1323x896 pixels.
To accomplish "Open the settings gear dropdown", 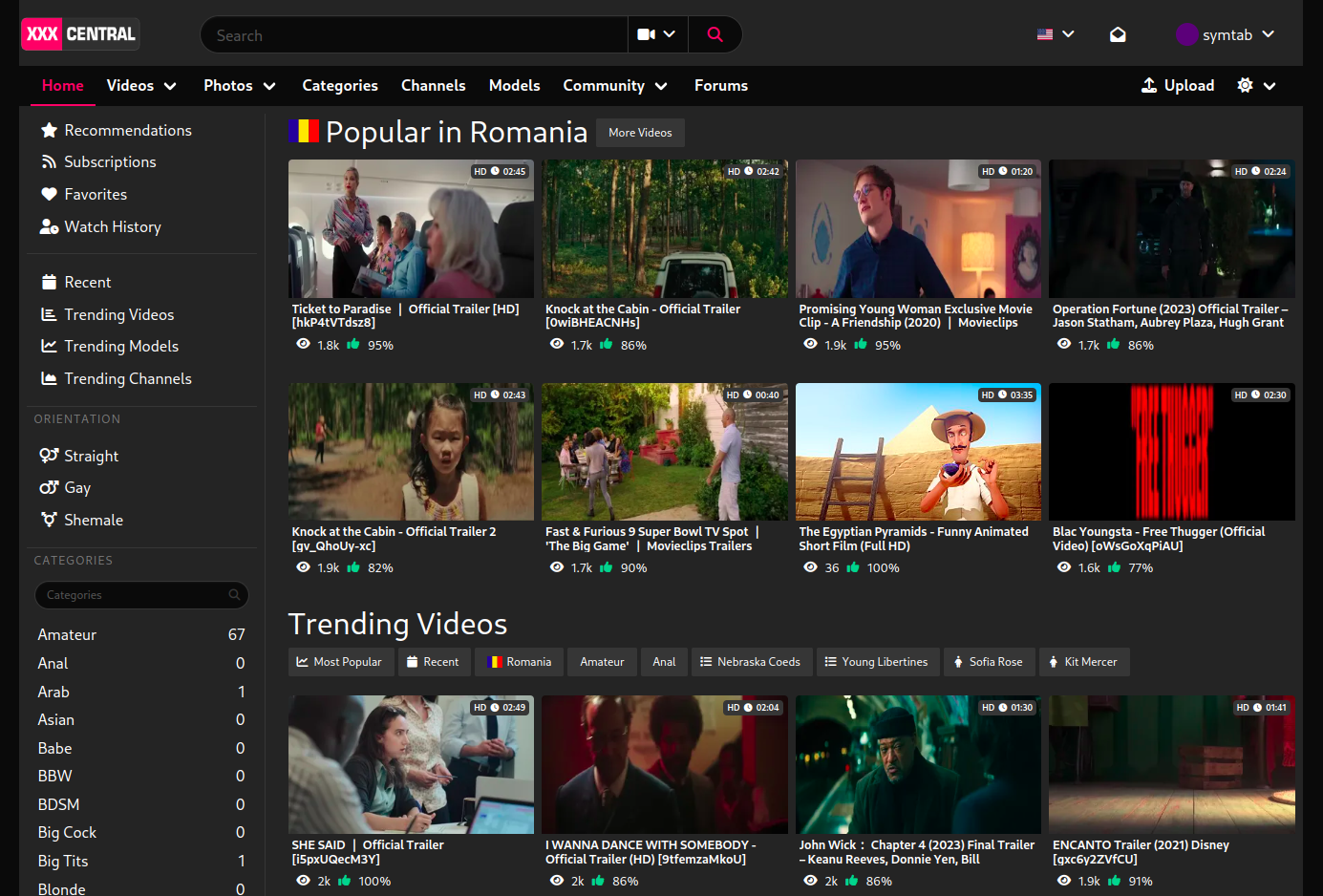I will pos(1256,86).
